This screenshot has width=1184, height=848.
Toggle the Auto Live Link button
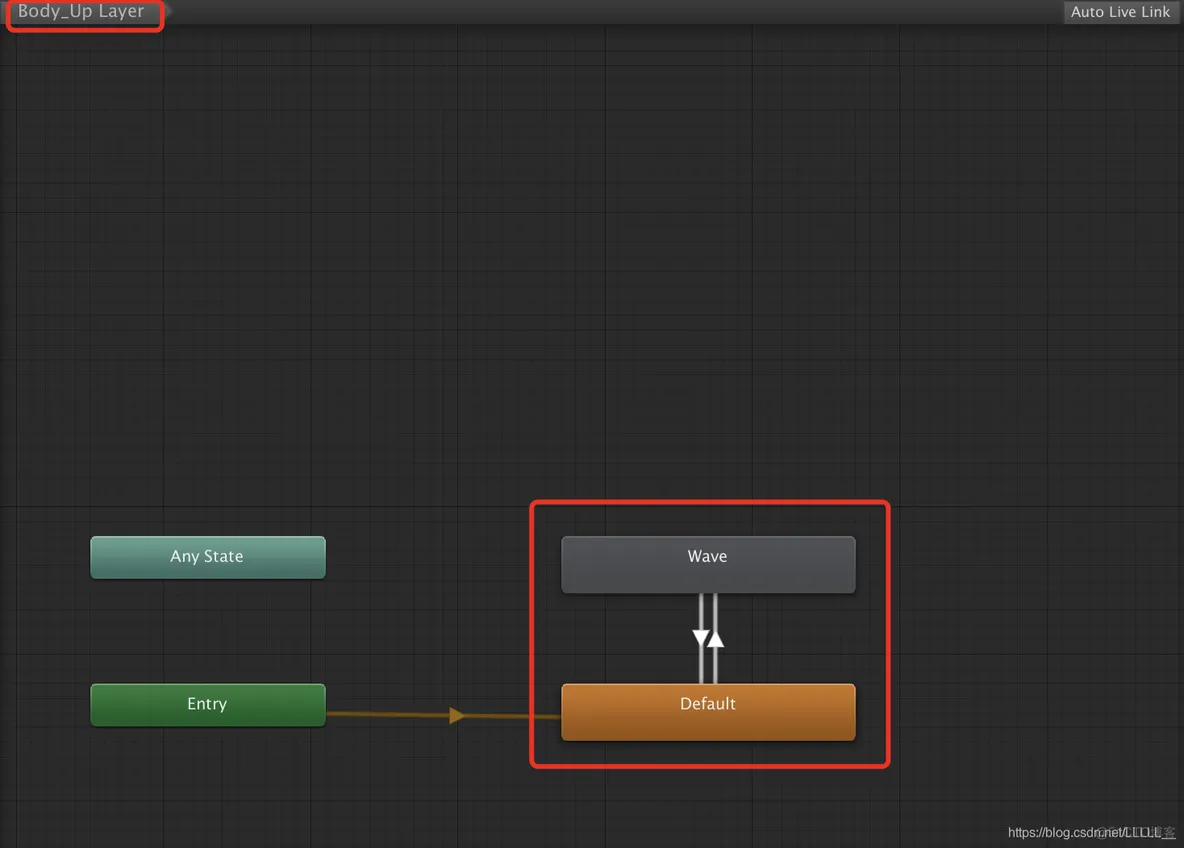[1120, 12]
